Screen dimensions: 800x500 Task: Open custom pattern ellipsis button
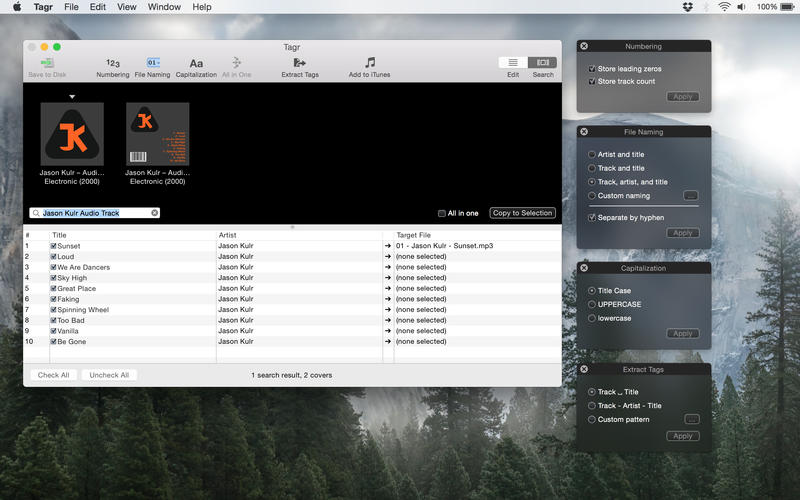(x=691, y=419)
